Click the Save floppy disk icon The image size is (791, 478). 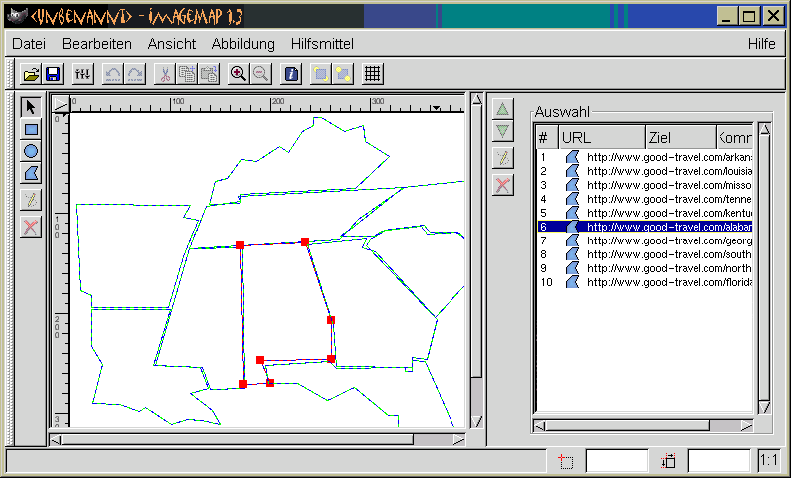(53, 74)
